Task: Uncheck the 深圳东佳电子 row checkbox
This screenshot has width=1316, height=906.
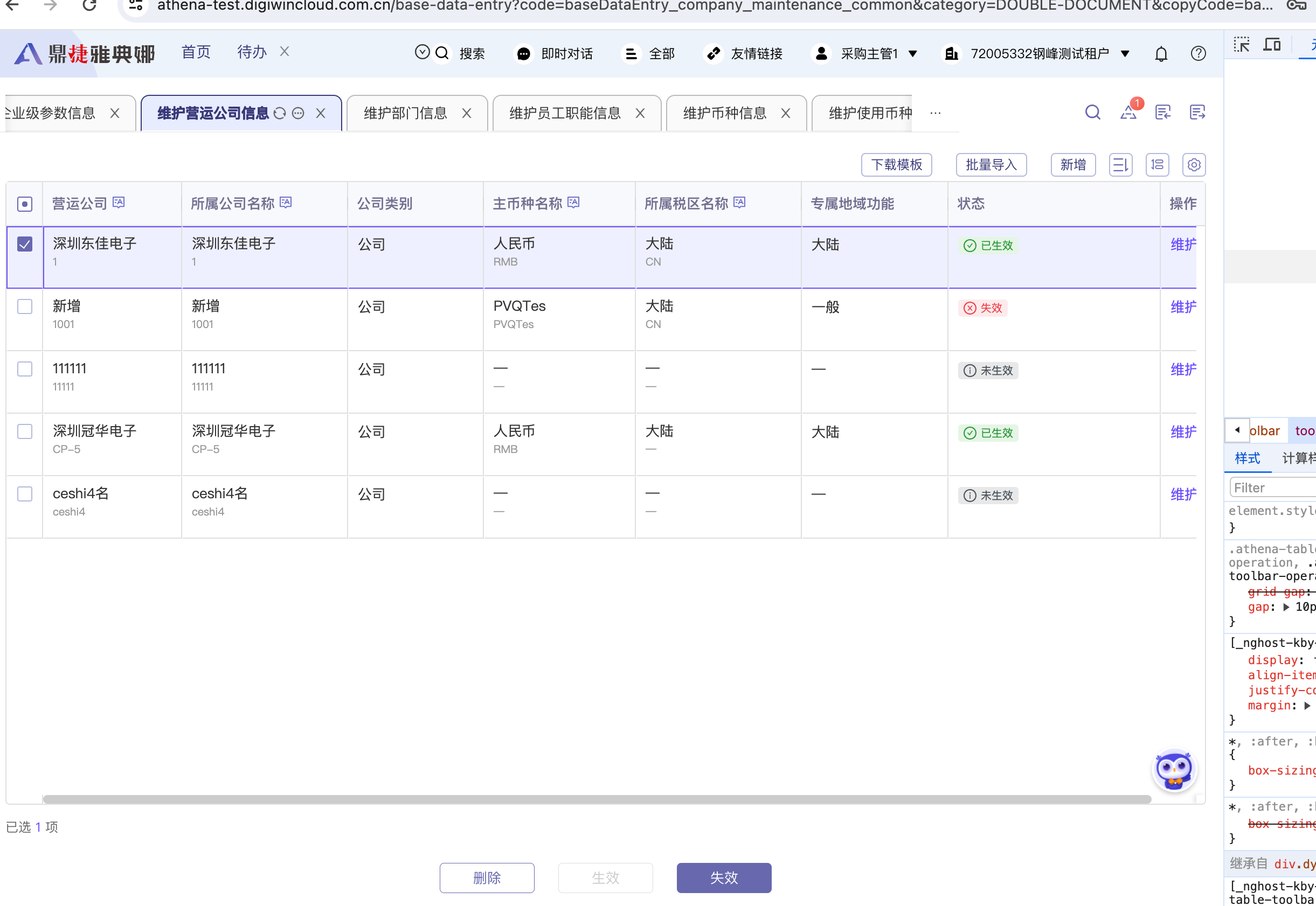Action: [25, 244]
